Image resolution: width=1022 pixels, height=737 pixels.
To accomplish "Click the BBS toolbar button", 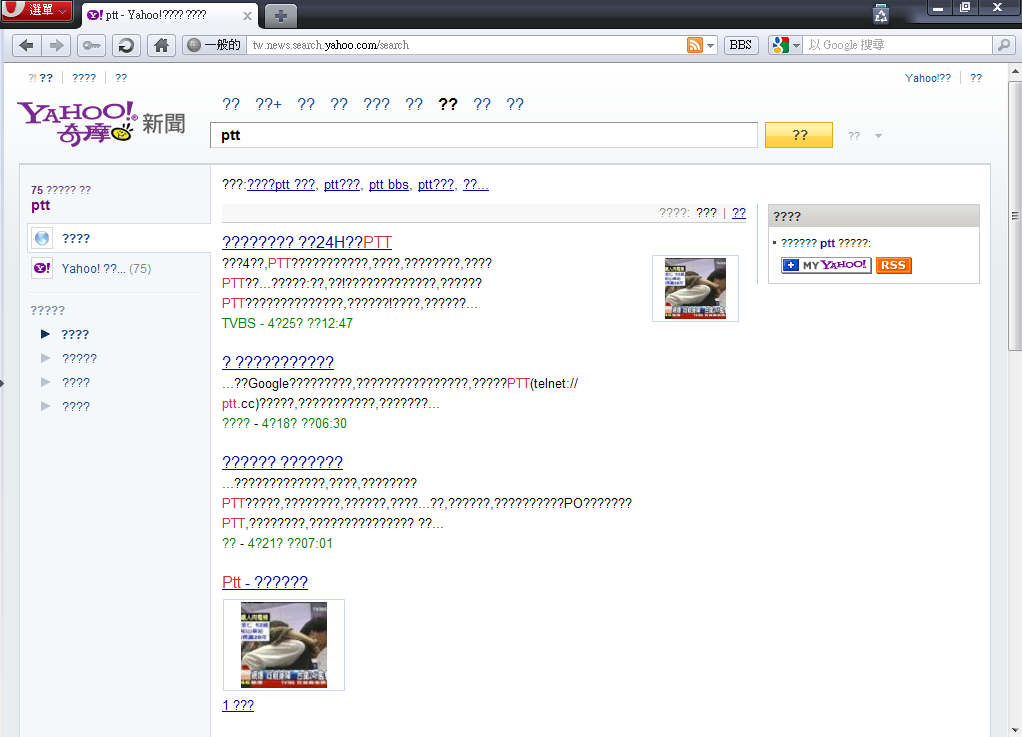I will coord(740,45).
